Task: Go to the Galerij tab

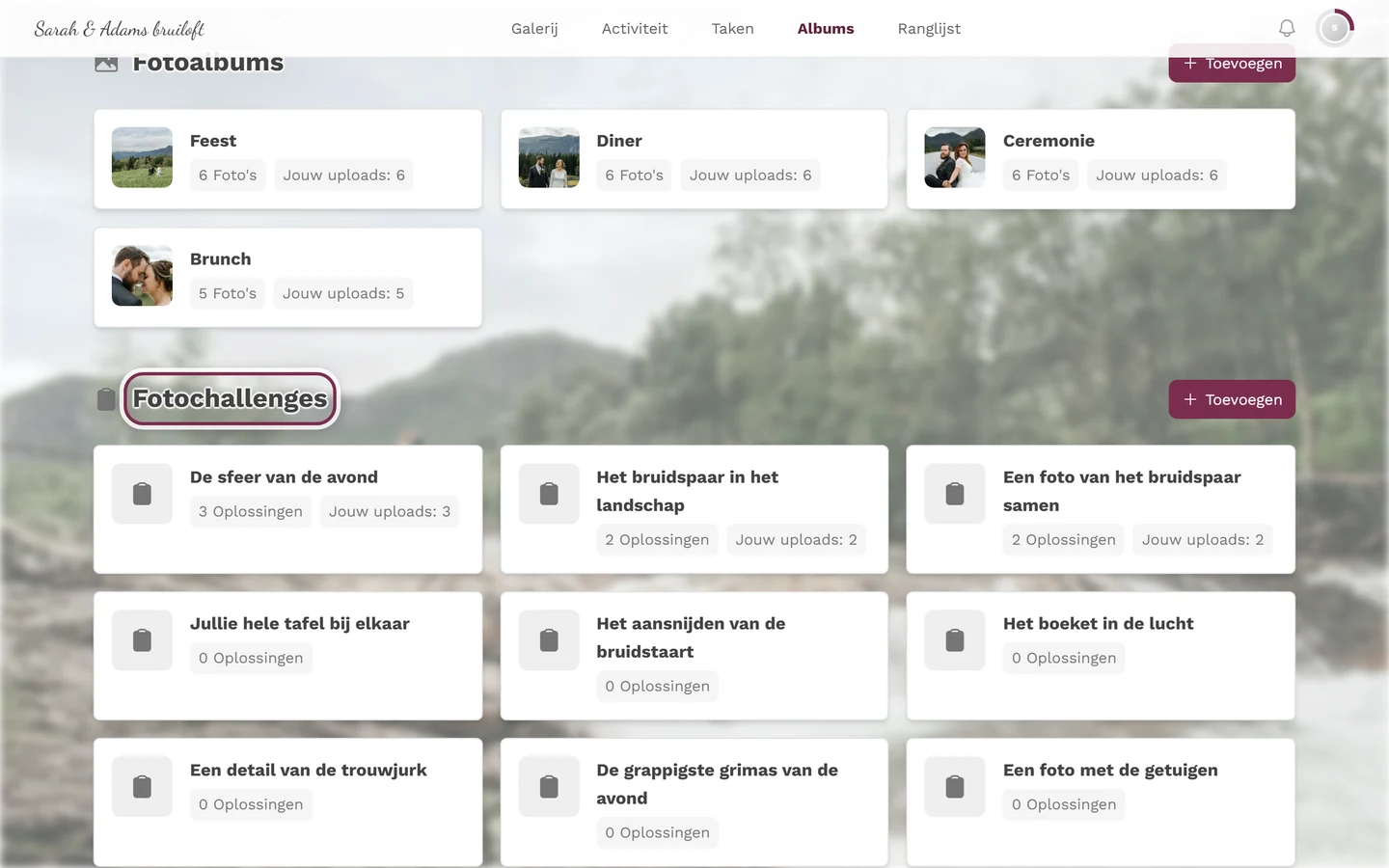Action: 534,29
